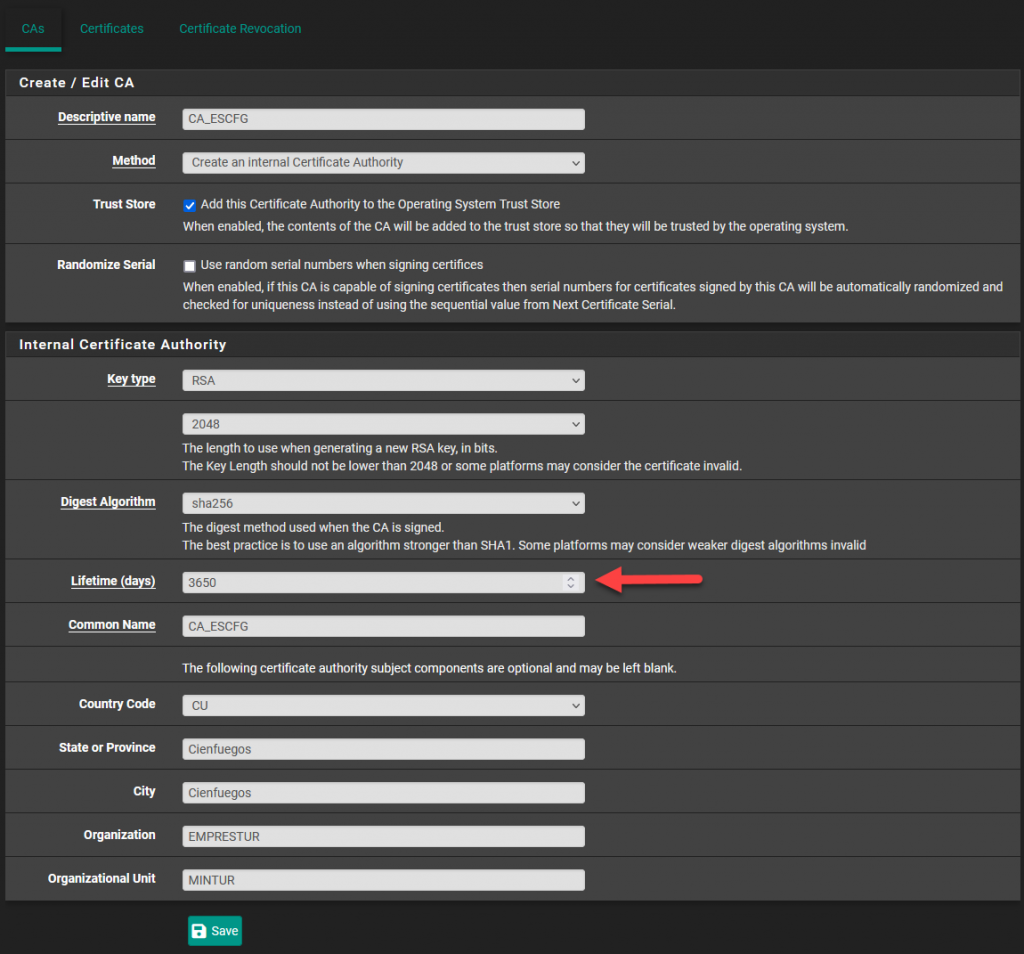Select the CAs tab

point(33,29)
